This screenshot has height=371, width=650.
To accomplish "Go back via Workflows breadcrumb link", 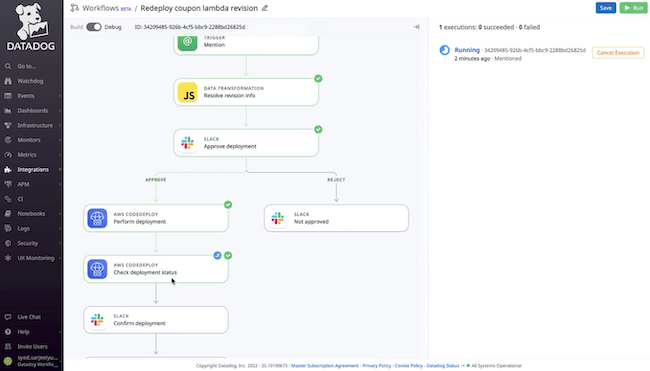I will pyautogui.click(x=100, y=8).
